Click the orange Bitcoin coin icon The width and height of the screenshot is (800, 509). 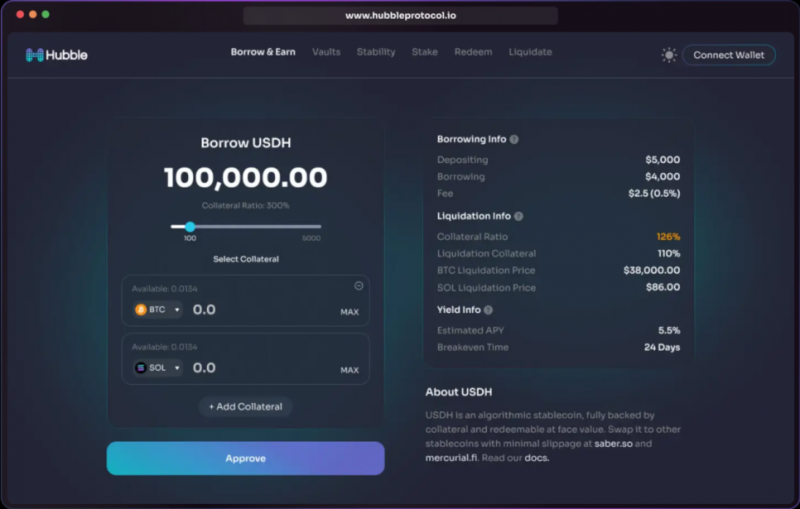click(140, 310)
